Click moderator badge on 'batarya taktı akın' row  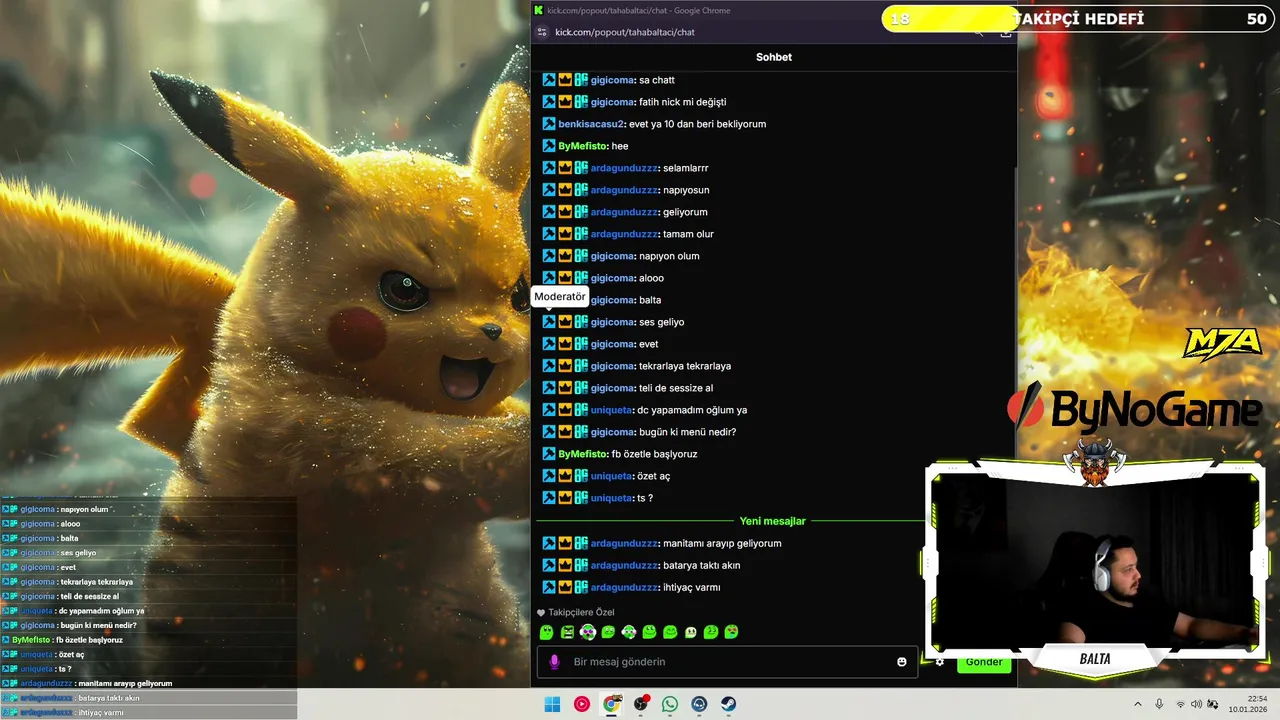tap(549, 565)
